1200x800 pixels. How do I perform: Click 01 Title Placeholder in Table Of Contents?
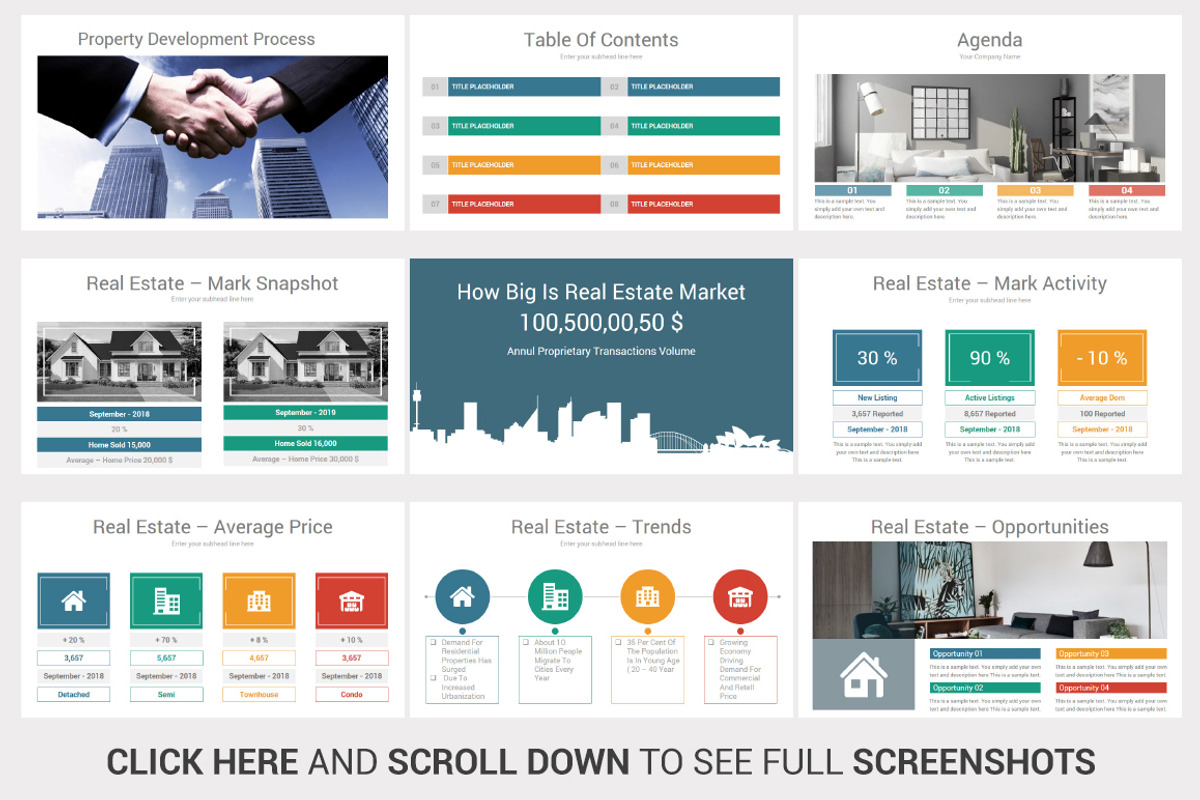[x=512, y=87]
